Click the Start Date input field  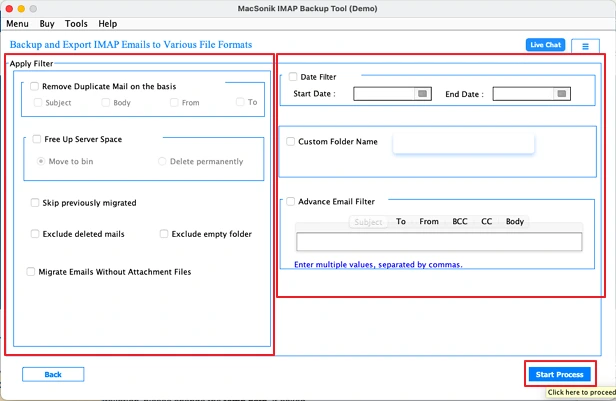[x=384, y=94]
